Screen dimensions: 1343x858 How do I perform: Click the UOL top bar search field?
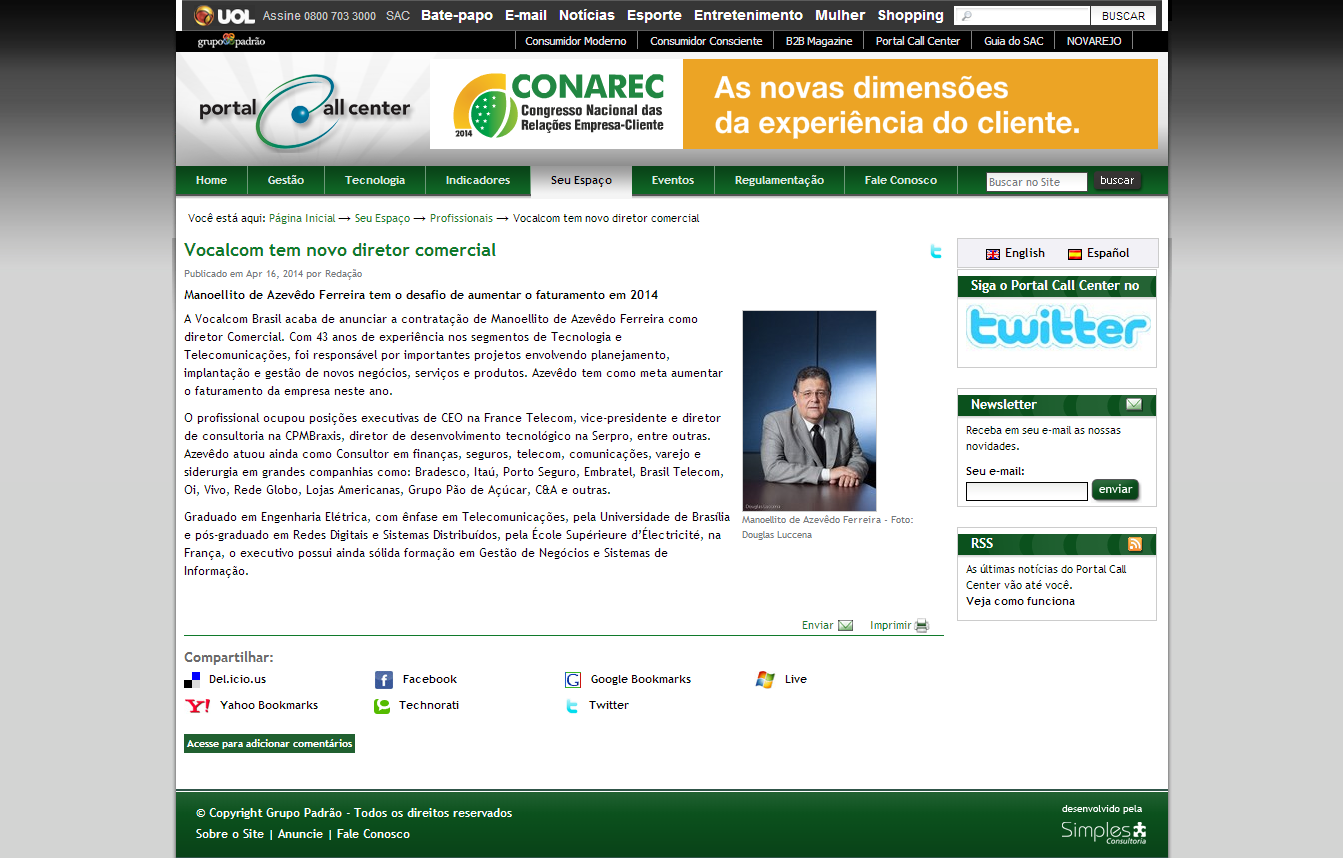point(1022,16)
